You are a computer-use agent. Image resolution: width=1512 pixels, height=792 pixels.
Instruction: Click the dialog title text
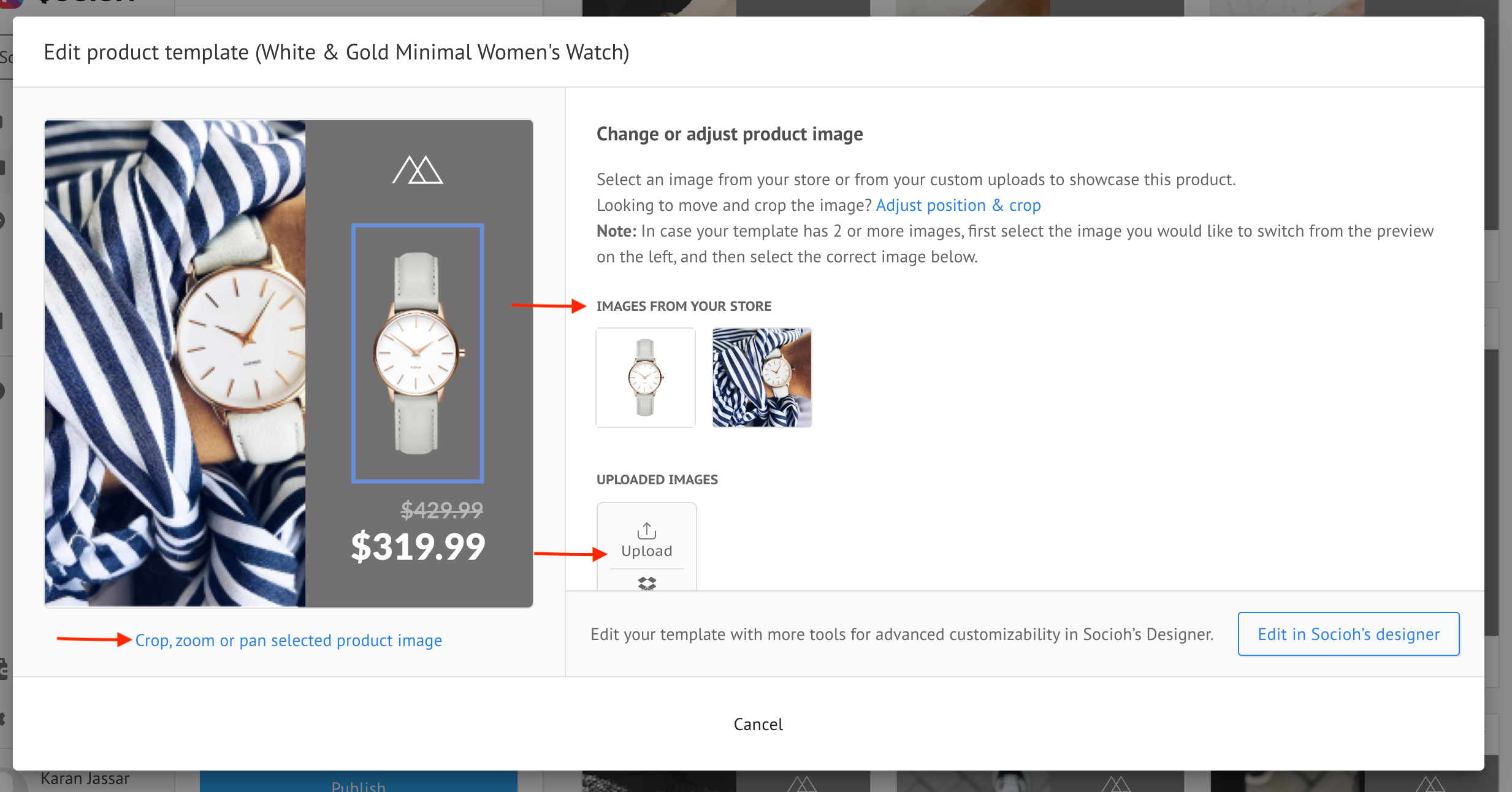(x=337, y=53)
